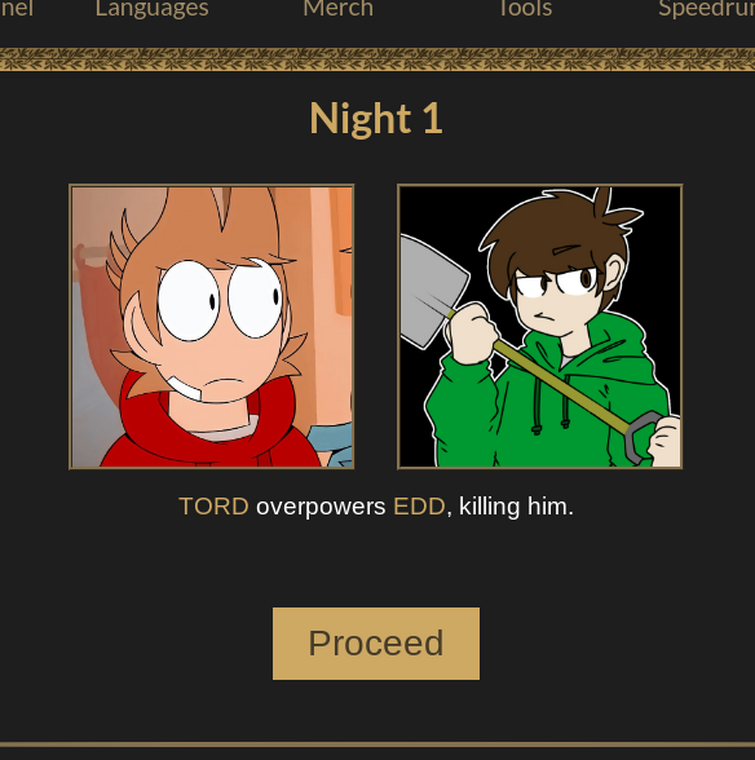The width and height of the screenshot is (755, 760).
Task: Click the highlighted TORD name
Action: [214, 507]
